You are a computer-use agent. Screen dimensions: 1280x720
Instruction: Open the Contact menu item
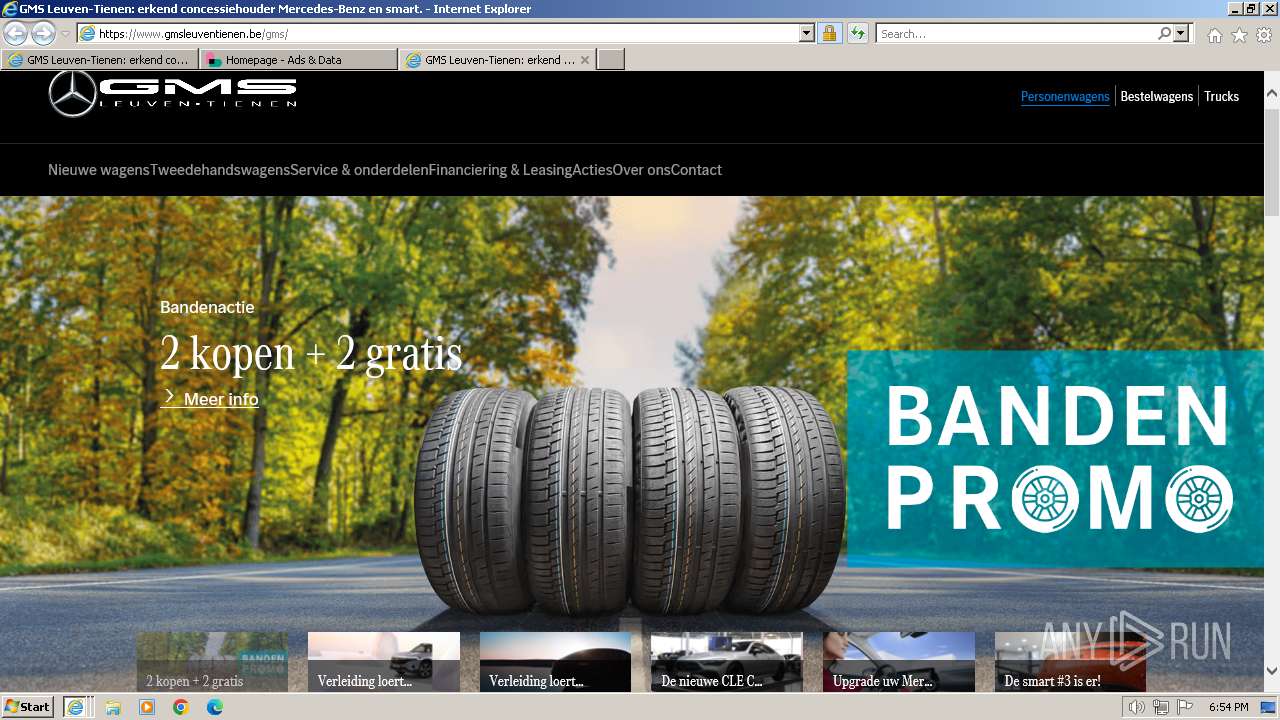(x=696, y=170)
